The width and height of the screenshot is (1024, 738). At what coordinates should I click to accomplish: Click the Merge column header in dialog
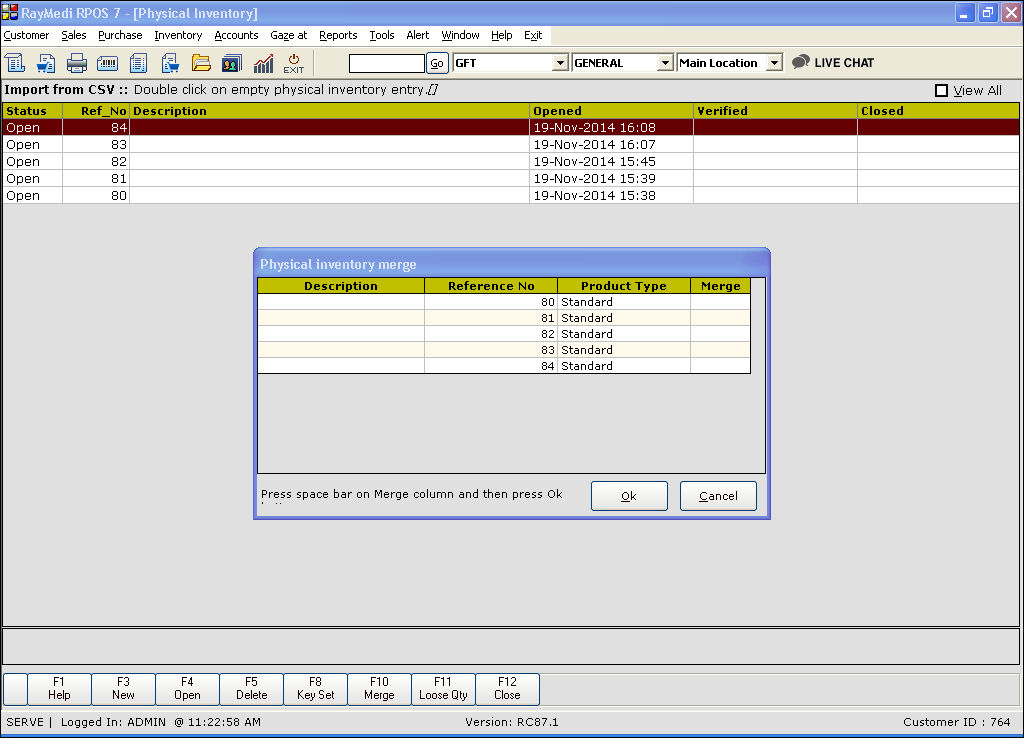(x=720, y=285)
